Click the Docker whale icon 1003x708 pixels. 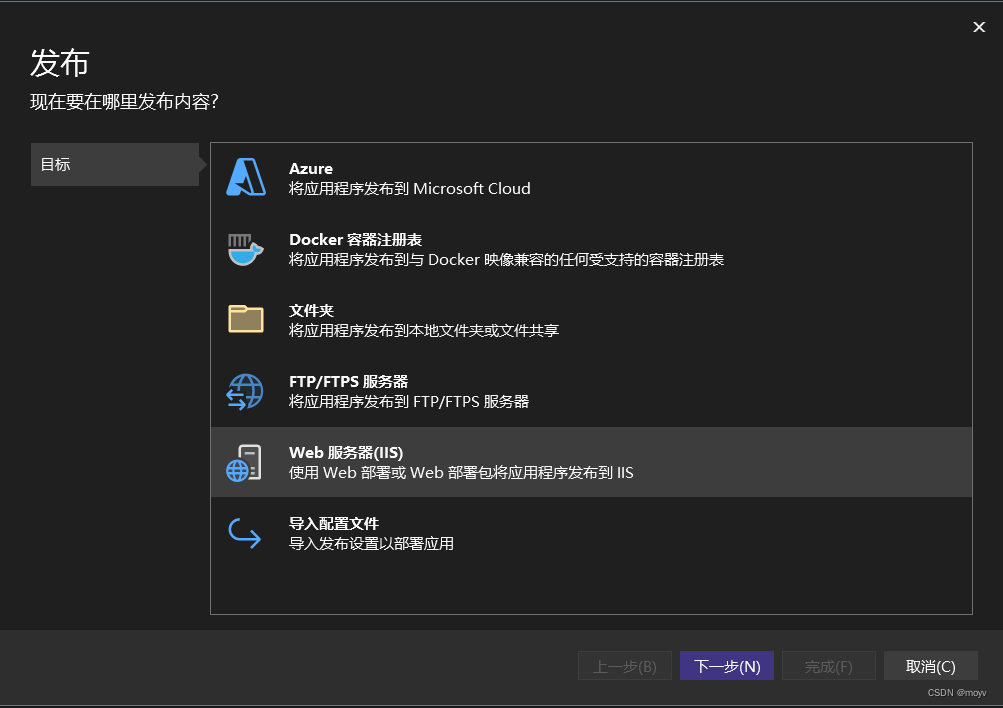pyautogui.click(x=246, y=249)
